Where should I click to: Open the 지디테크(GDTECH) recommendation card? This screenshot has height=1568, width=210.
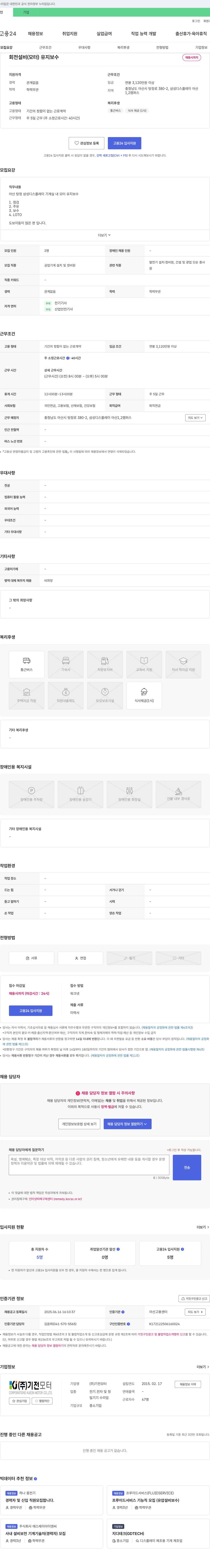click(x=158, y=1533)
